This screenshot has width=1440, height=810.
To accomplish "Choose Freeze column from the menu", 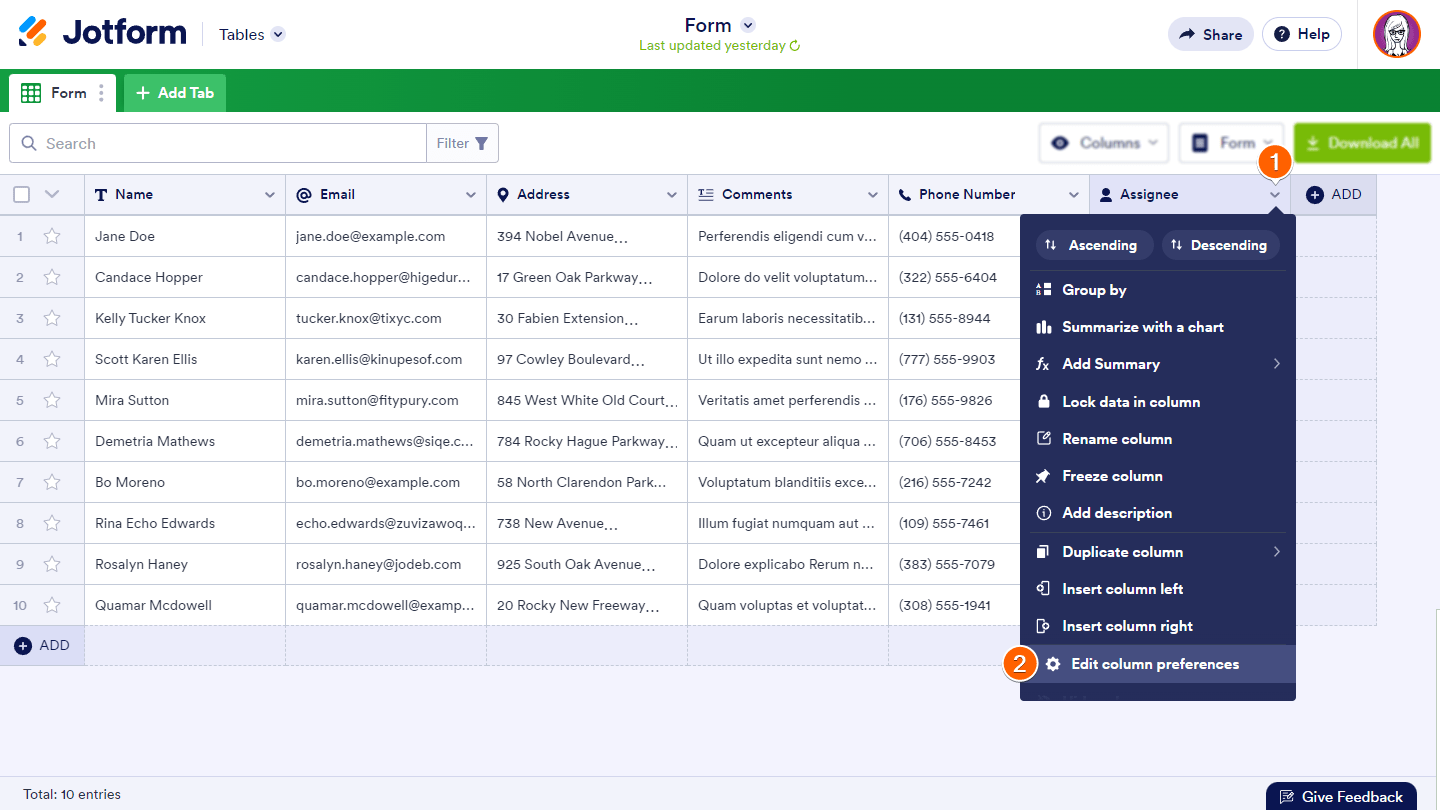I will point(1112,476).
